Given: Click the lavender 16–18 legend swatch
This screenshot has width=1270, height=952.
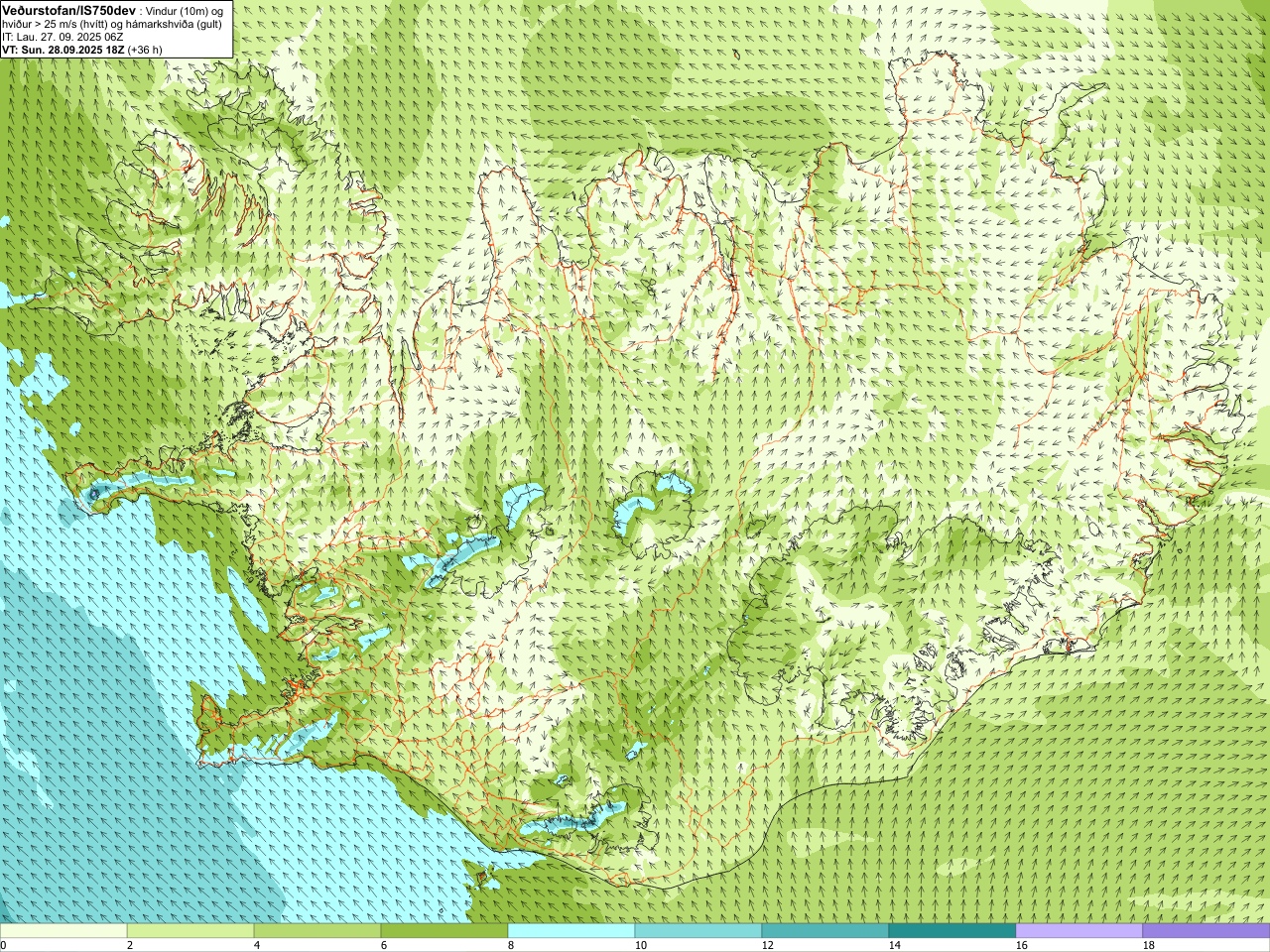Looking at the screenshot, I should (x=1079, y=931).
